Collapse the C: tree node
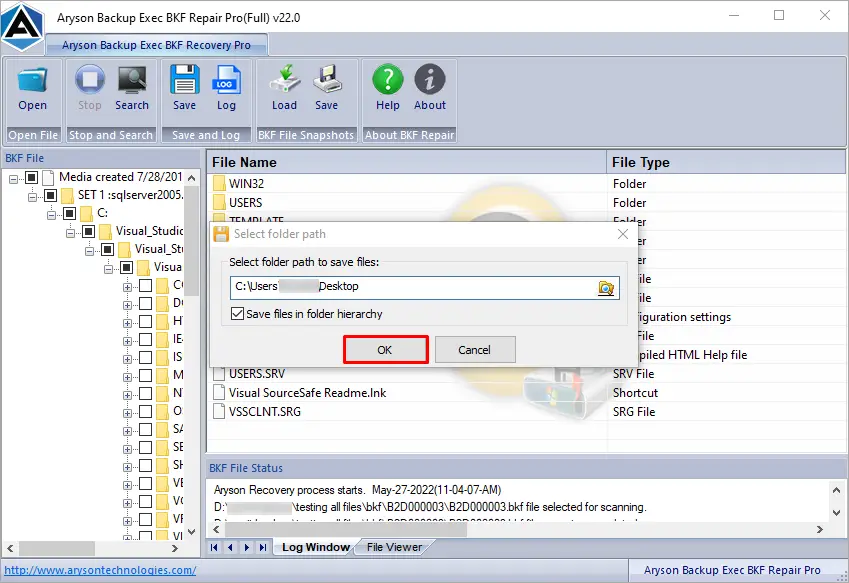 coord(51,214)
